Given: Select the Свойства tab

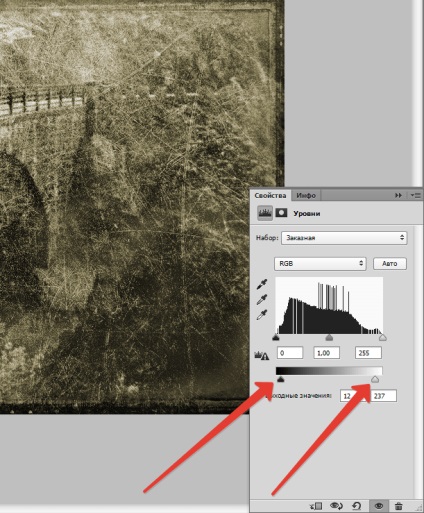Looking at the screenshot, I should click(270, 195).
